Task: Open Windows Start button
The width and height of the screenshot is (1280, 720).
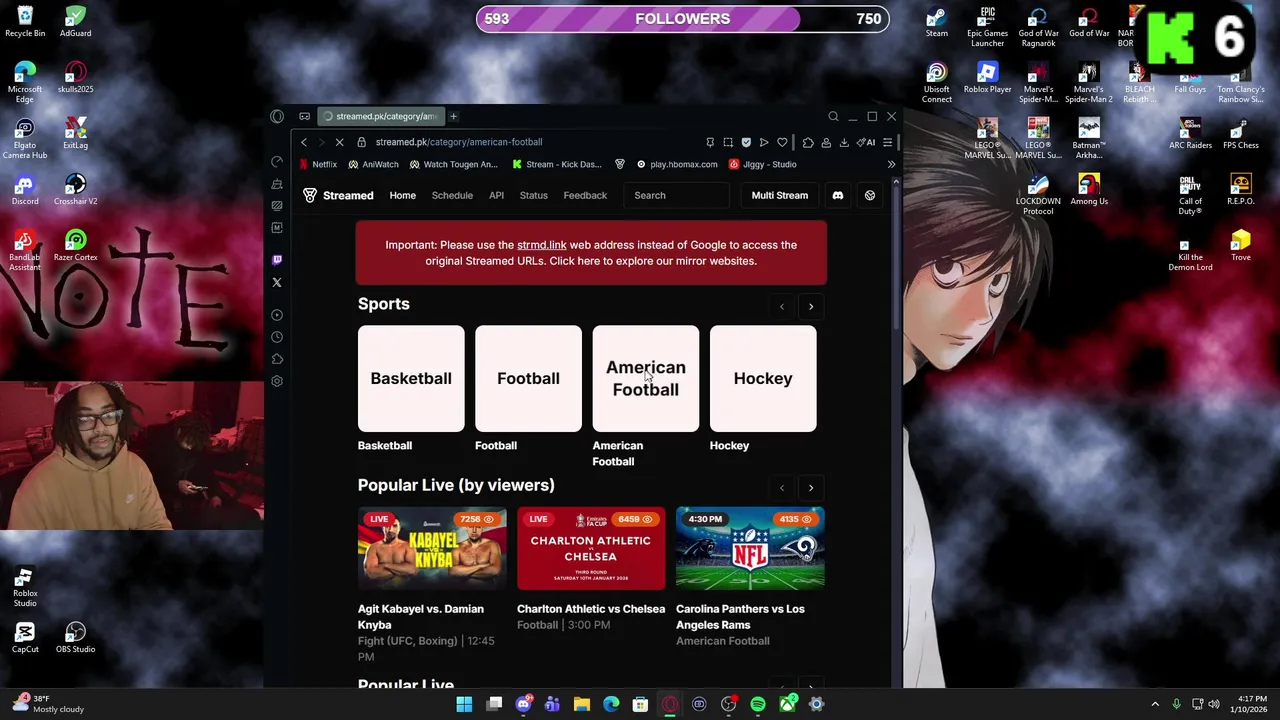Action: click(x=464, y=705)
